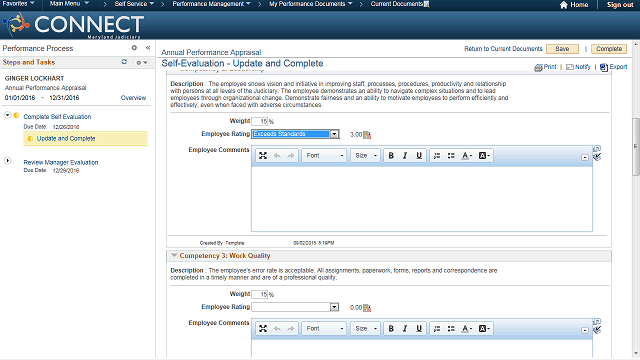The image size is (640, 360).
Task: Open the Main Menu dropdown
Action: tap(69, 4)
